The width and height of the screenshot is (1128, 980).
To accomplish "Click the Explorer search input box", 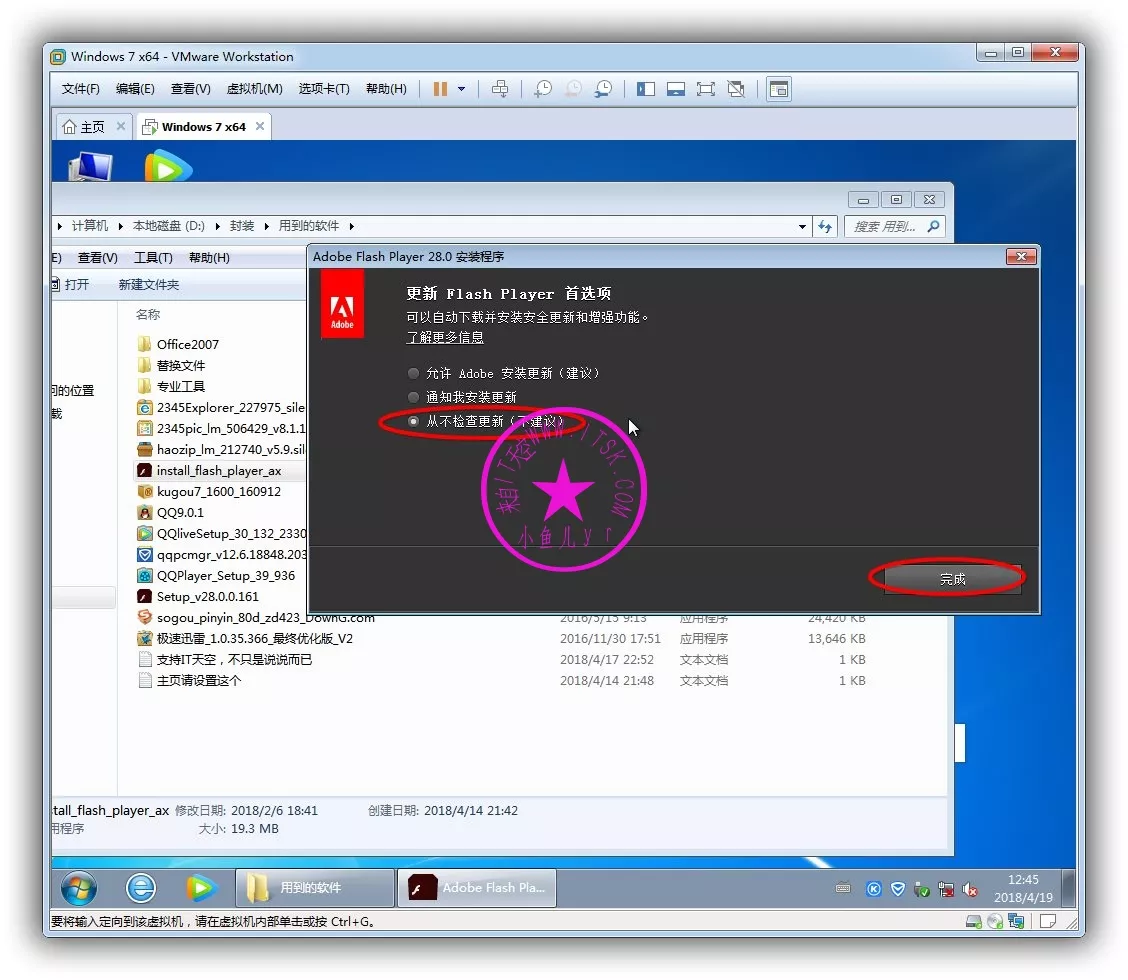I will pos(884,227).
